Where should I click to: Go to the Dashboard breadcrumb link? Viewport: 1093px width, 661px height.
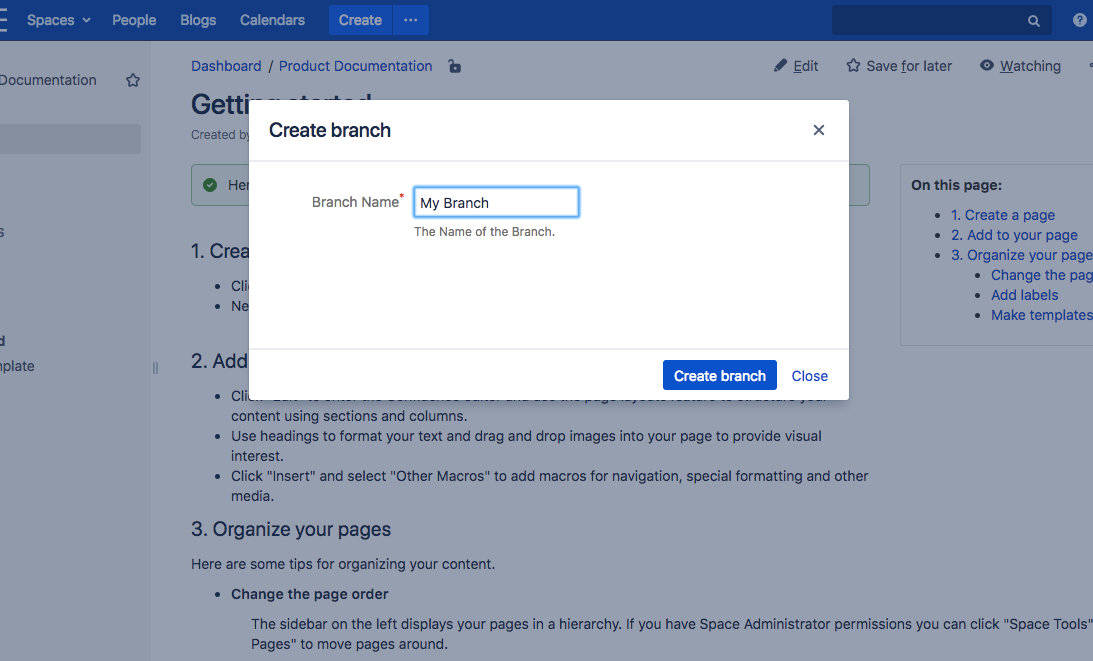pyautogui.click(x=226, y=66)
